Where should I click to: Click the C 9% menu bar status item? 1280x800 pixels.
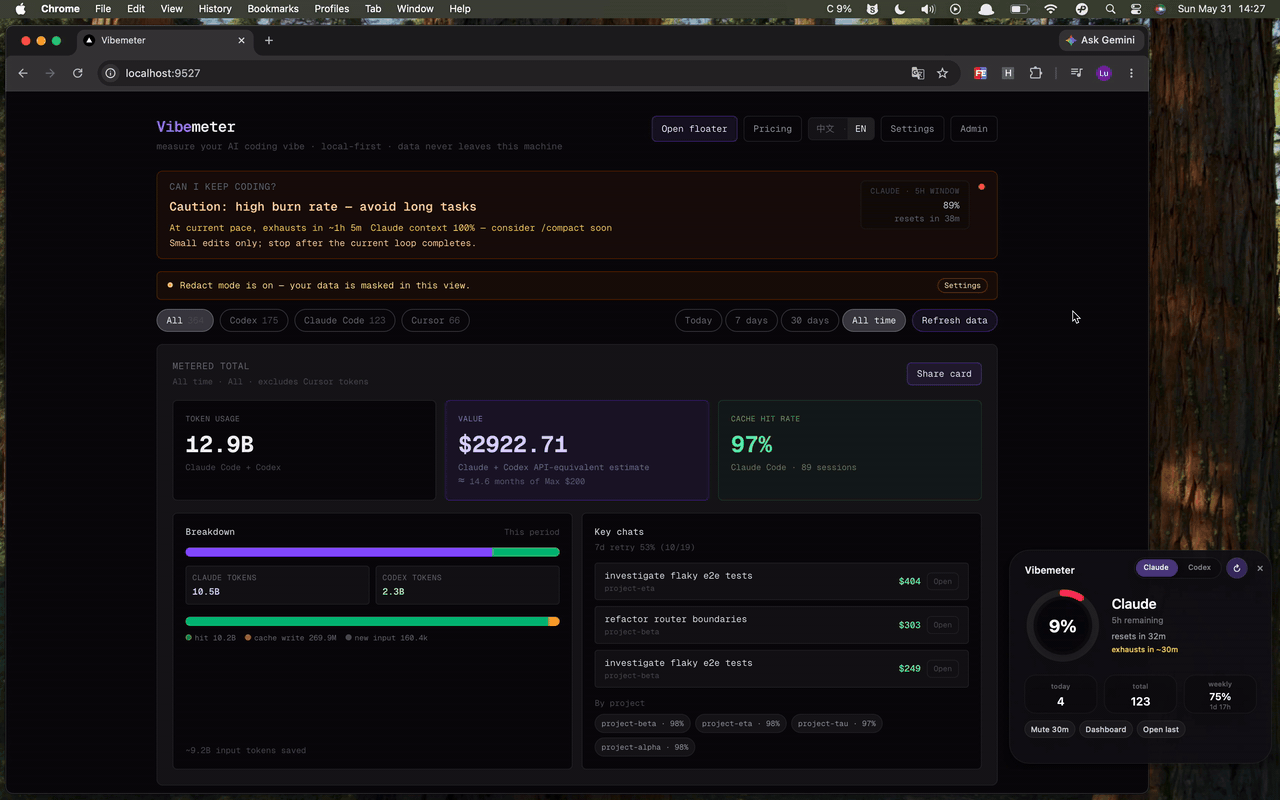(x=839, y=9)
